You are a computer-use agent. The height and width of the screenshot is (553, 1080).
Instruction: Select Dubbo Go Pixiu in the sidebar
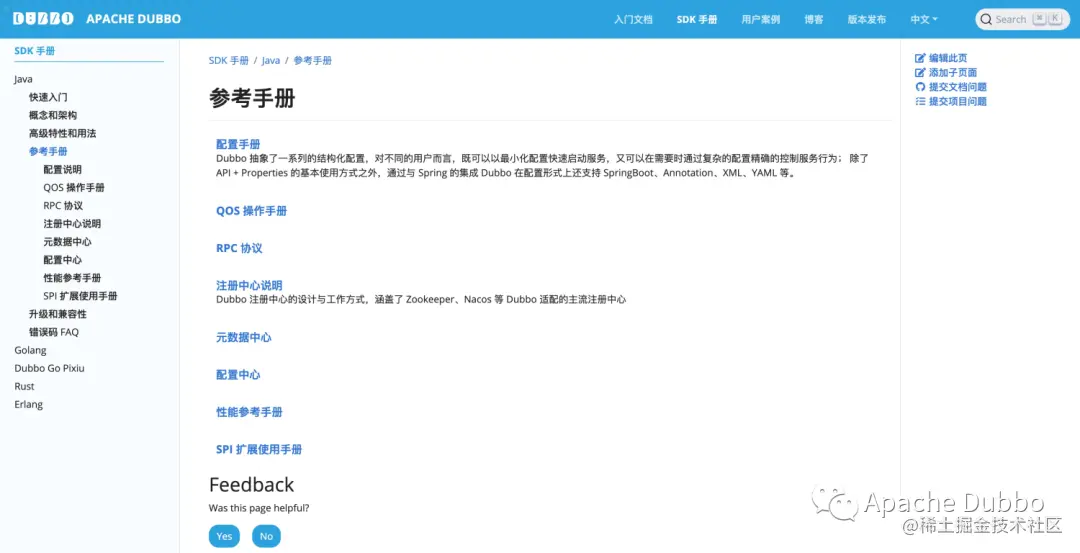click(50, 368)
